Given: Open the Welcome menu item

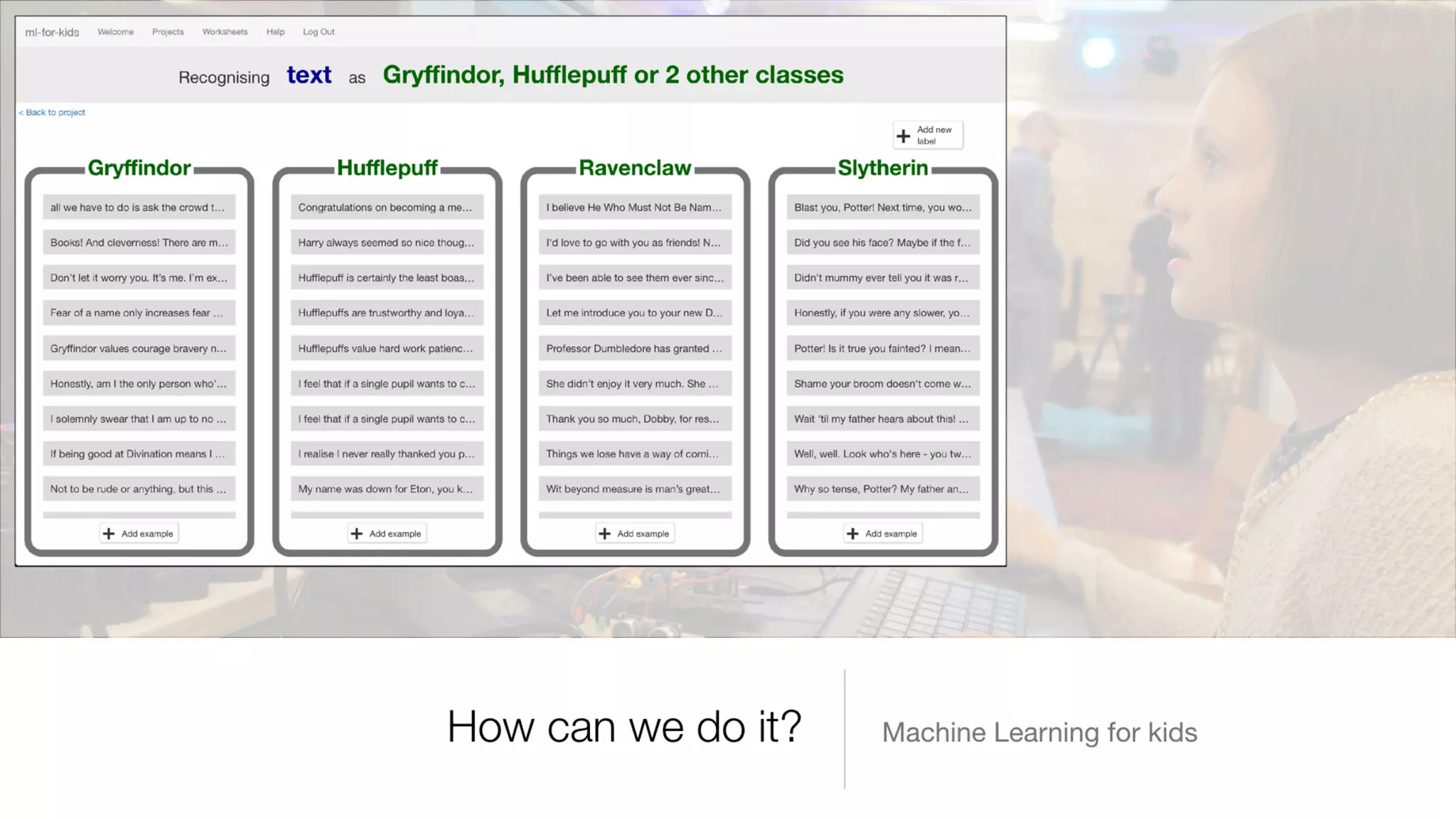Looking at the screenshot, I should coord(115,32).
